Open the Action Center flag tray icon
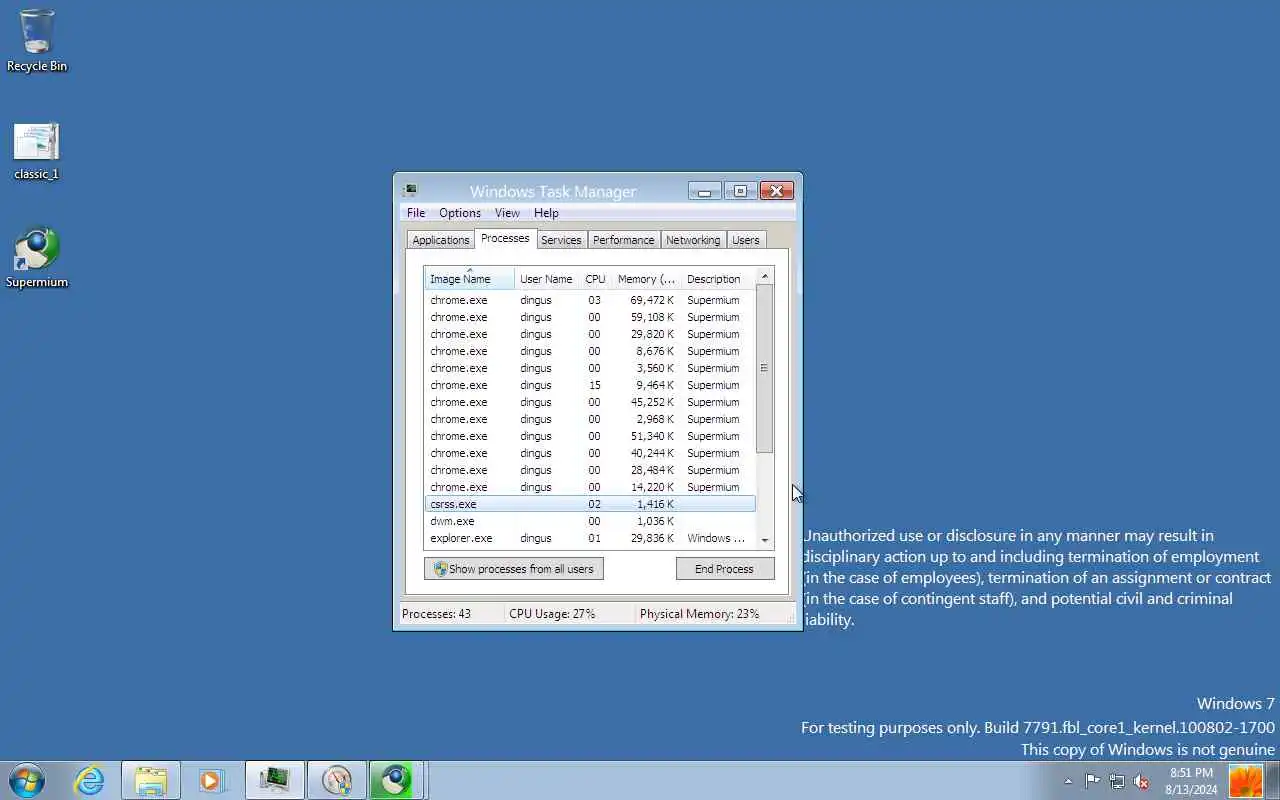The image size is (1280, 800). click(1092, 781)
